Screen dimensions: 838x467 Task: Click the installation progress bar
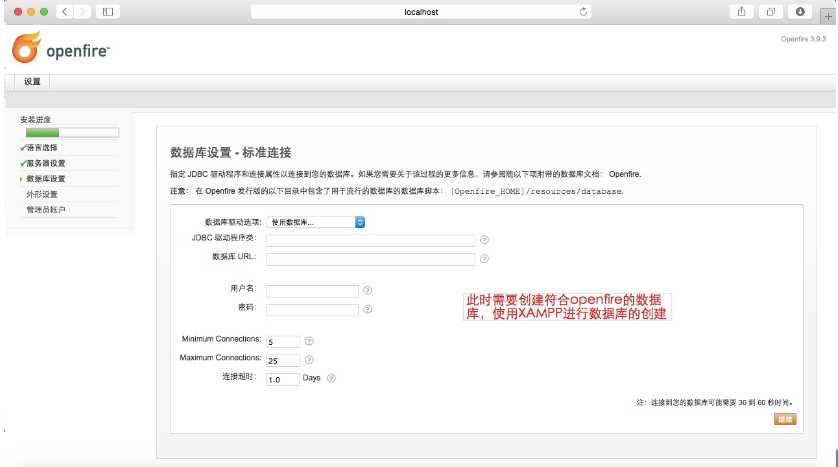72,133
